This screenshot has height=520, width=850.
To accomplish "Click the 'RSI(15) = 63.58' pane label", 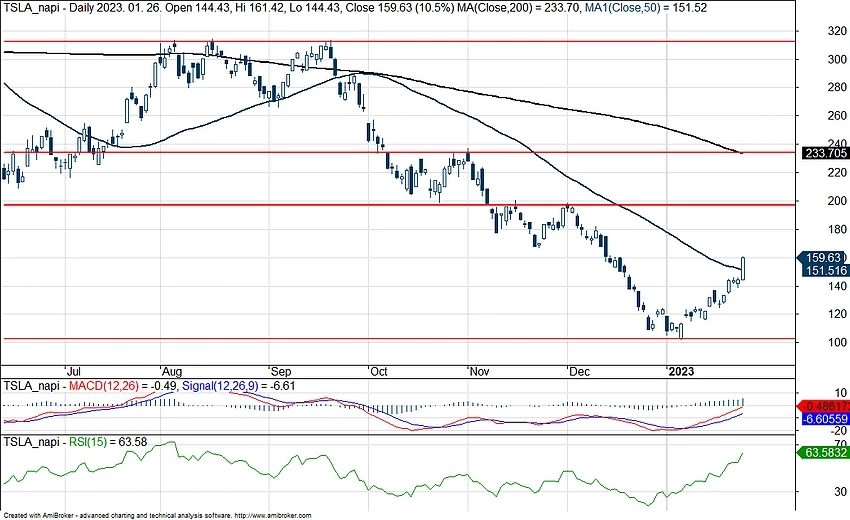I will click(x=108, y=442).
